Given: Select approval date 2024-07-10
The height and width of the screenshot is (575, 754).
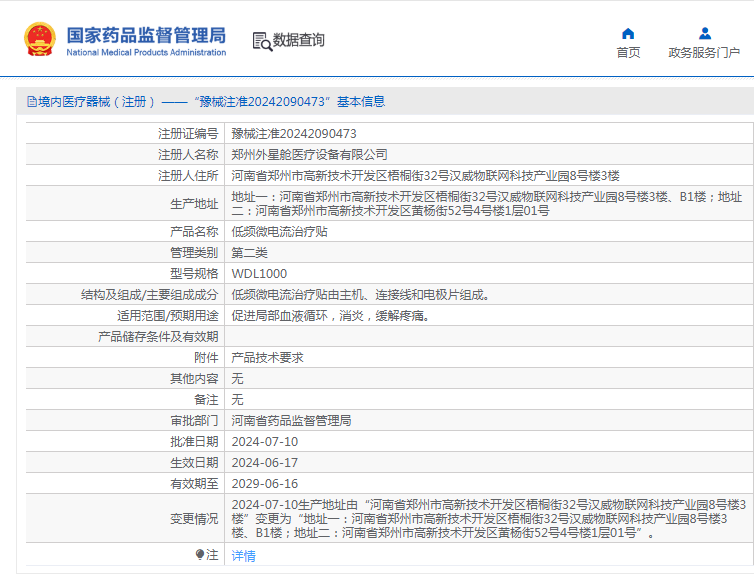Looking at the screenshot, I should pyautogui.click(x=264, y=442).
